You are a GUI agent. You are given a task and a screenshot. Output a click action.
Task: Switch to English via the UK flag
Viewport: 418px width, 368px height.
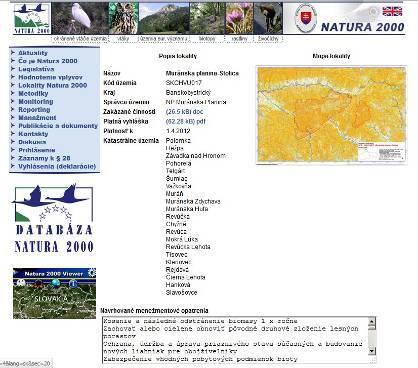click(x=392, y=11)
